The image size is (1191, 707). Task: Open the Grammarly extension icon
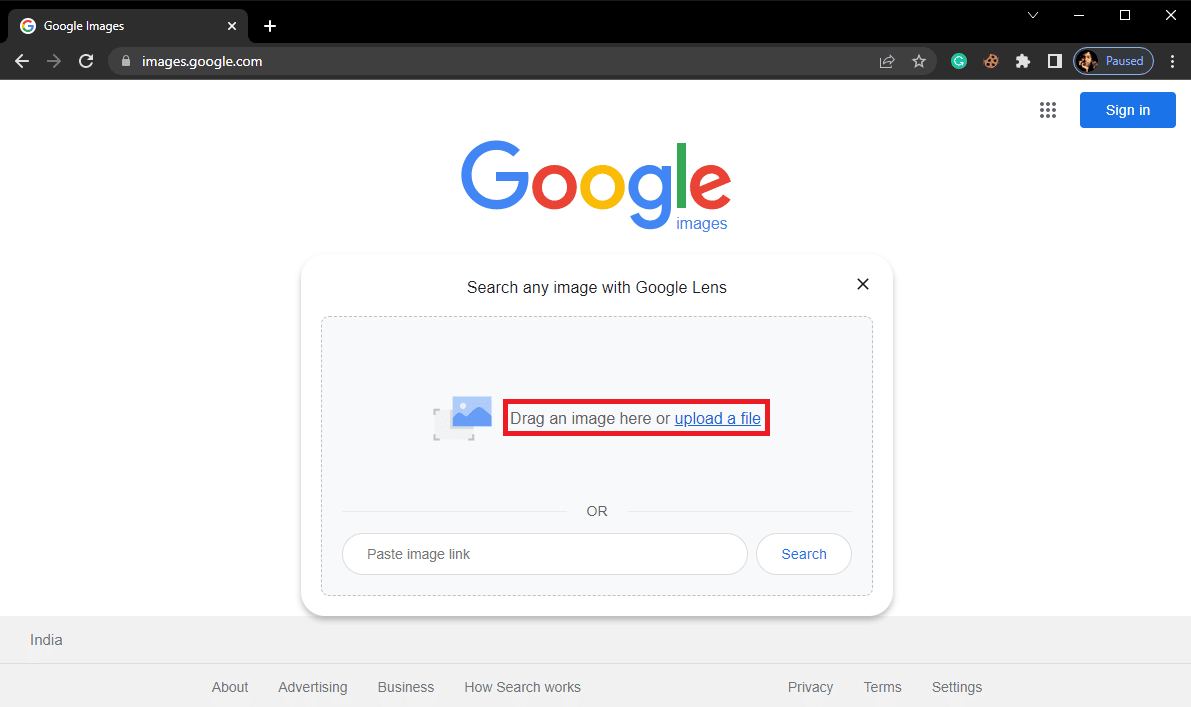[959, 62]
